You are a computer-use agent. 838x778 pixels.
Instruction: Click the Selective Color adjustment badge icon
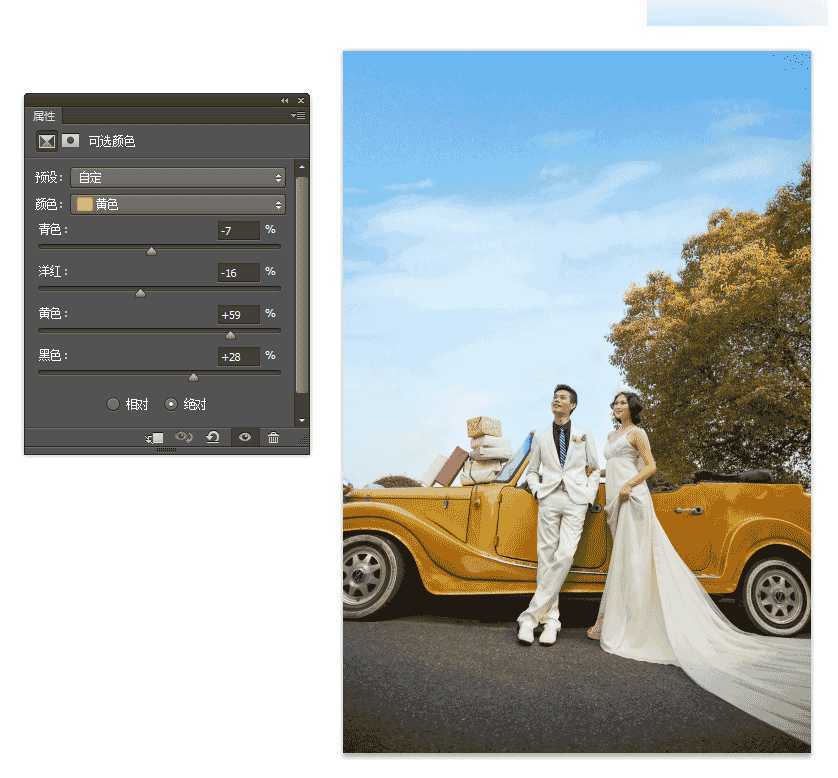tap(46, 141)
